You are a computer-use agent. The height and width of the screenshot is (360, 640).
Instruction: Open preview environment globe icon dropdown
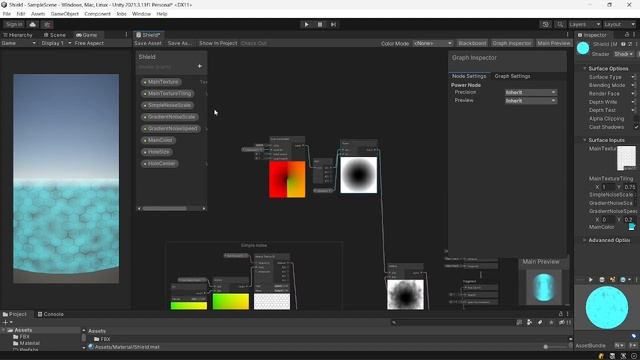point(625,280)
